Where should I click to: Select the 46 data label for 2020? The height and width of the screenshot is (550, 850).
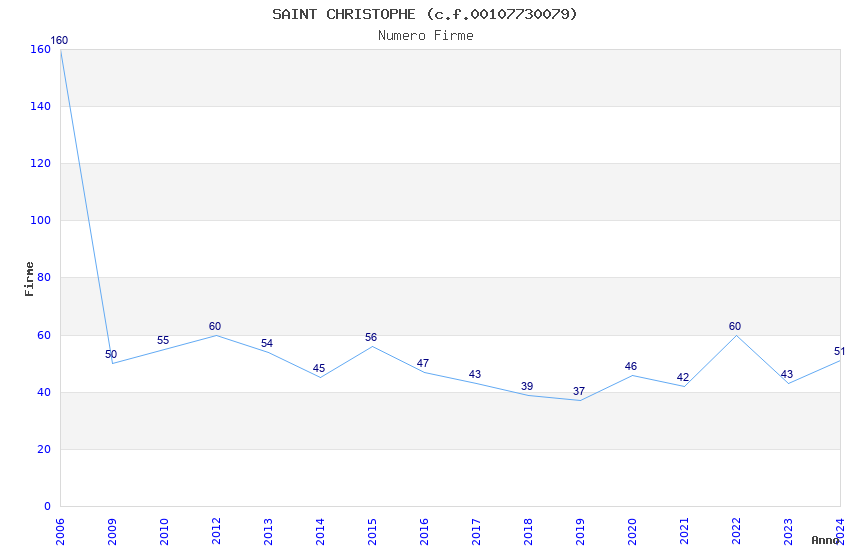(x=630, y=366)
